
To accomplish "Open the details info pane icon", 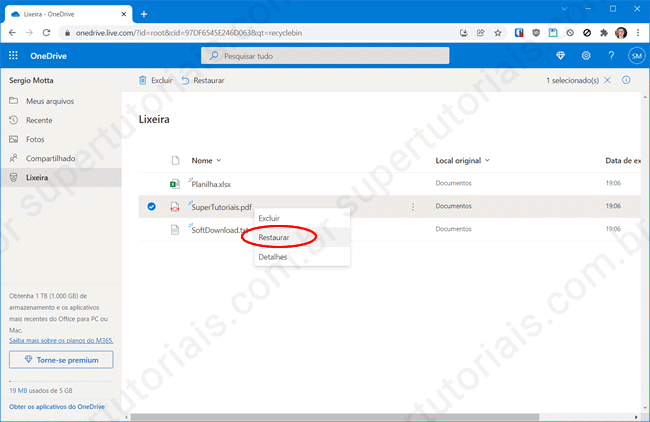I will (x=626, y=80).
